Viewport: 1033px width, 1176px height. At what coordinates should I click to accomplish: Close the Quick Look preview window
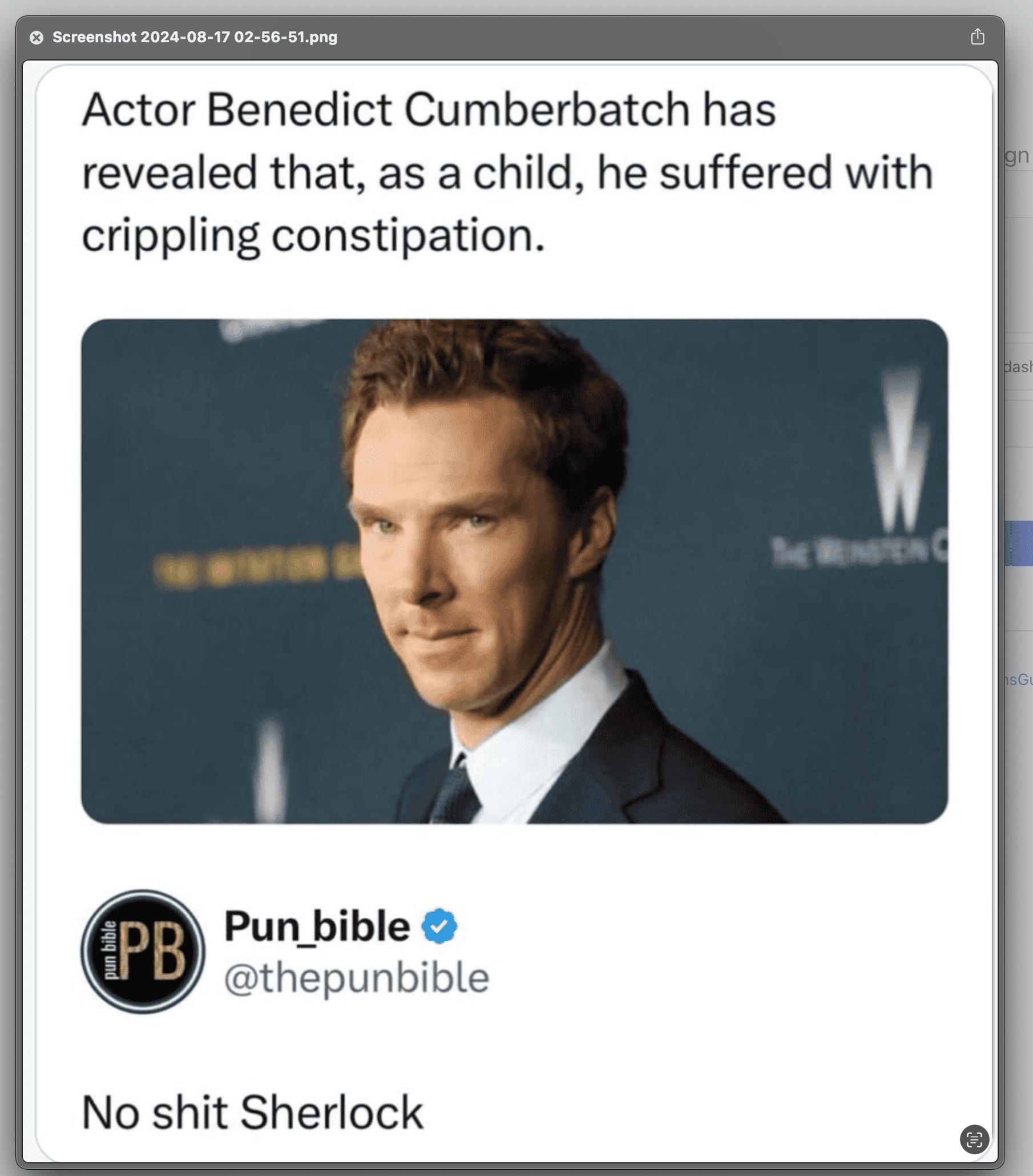(36, 38)
